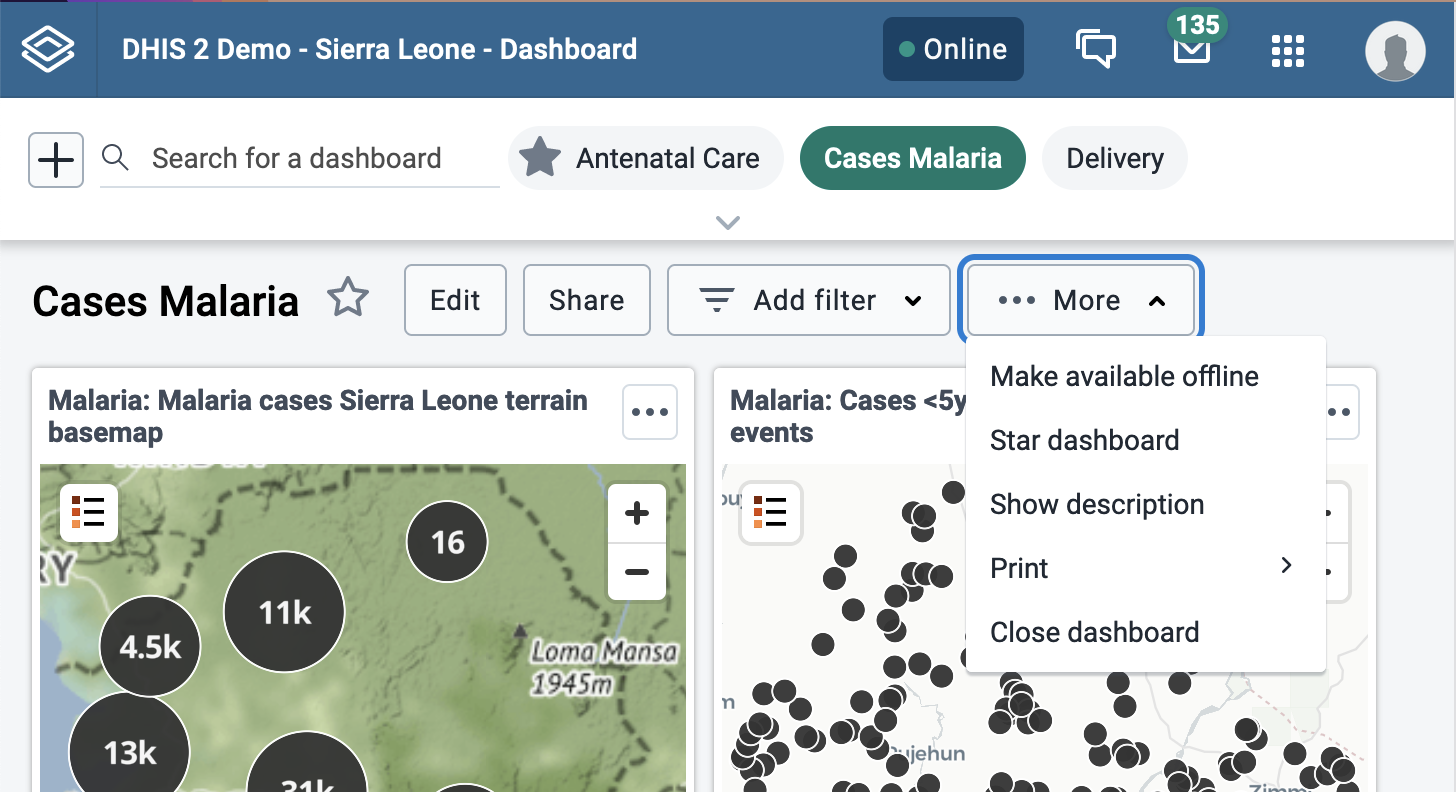The width and height of the screenshot is (1456, 792).
Task: Click the Search for a dashboard field
Action: tap(296, 158)
